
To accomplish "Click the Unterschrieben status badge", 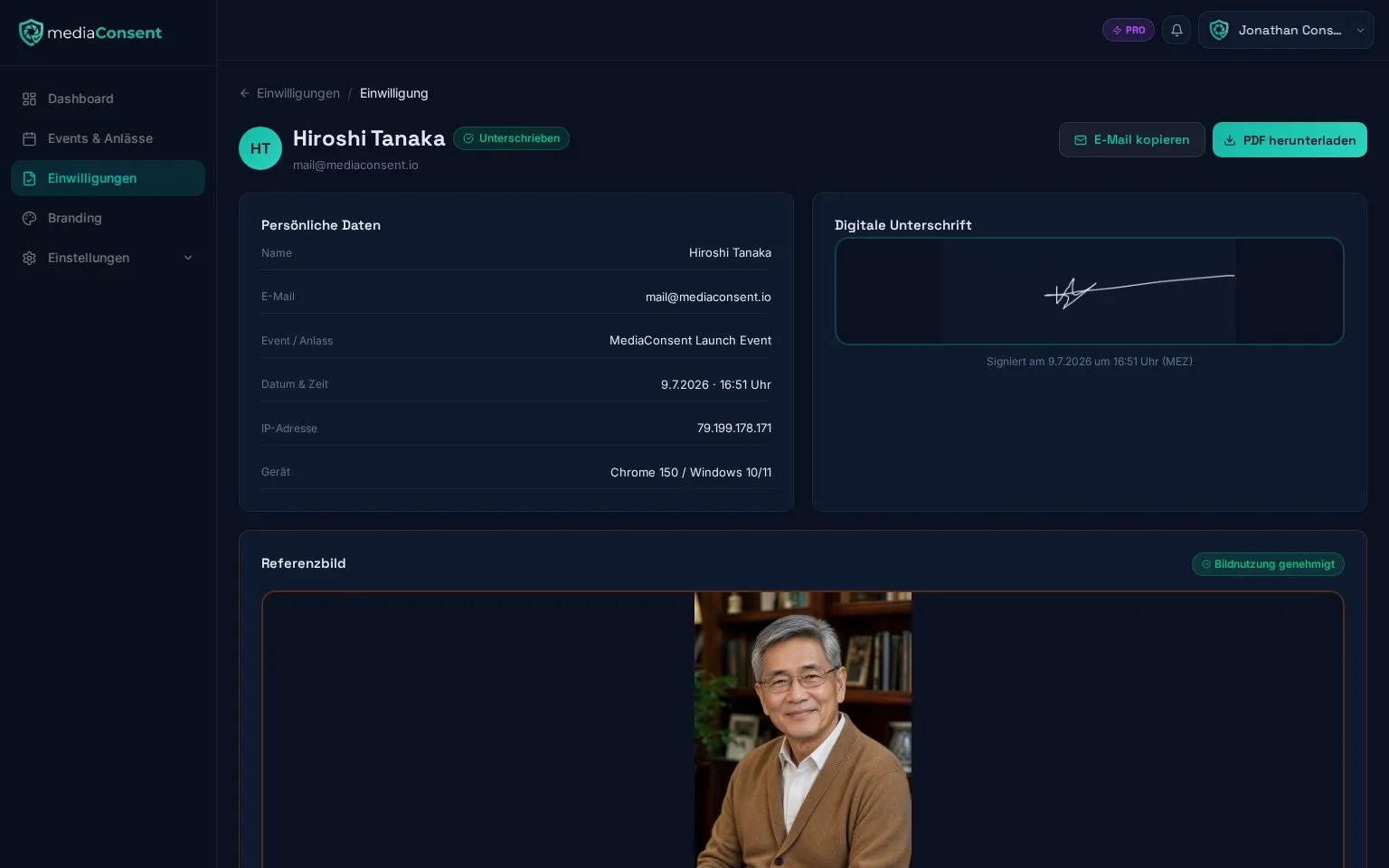I will pyautogui.click(x=511, y=138).
